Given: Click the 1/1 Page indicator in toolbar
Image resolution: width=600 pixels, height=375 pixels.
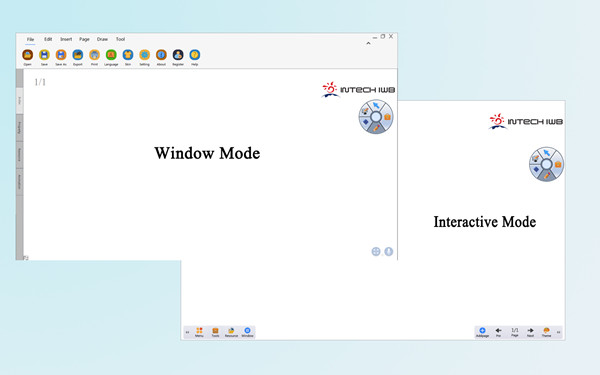Looking at the screenshot, I should 515,332.
